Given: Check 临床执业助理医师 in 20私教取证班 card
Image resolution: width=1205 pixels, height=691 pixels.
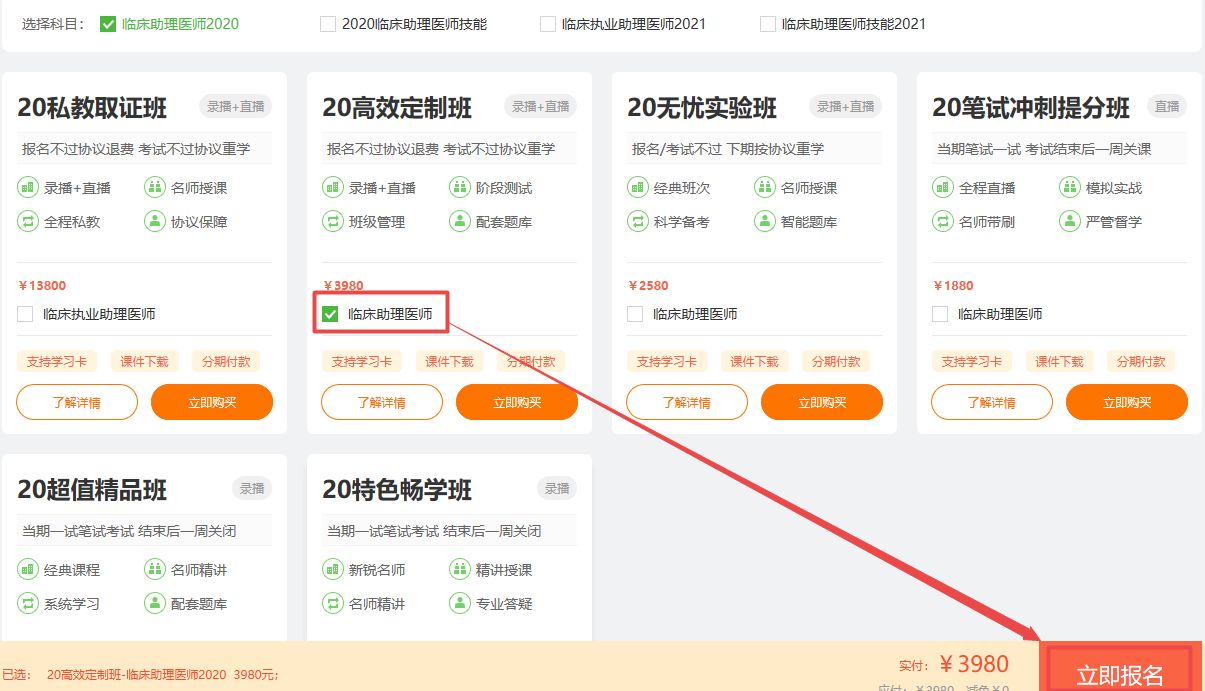Looking at the screenshot, I should tap(25, 314).
